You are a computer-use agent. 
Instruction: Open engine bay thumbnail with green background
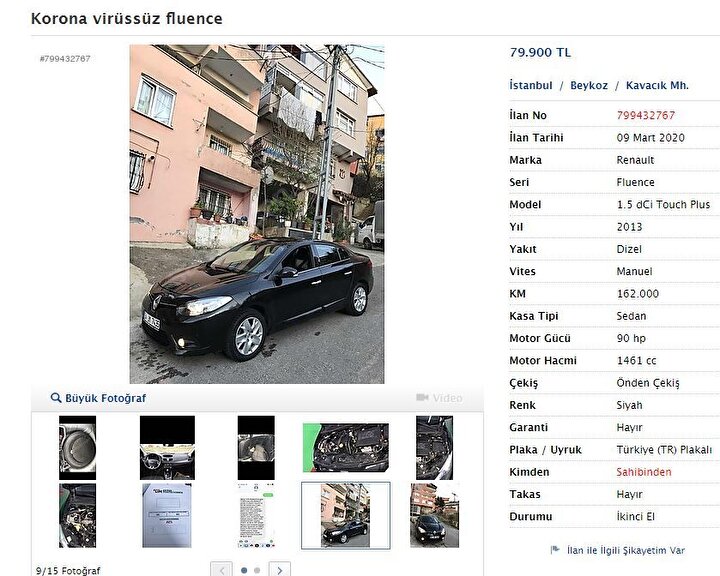click(x=346, y=448)
